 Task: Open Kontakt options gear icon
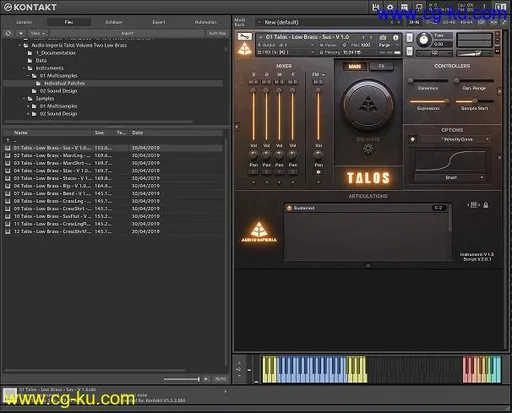[390, 7]
